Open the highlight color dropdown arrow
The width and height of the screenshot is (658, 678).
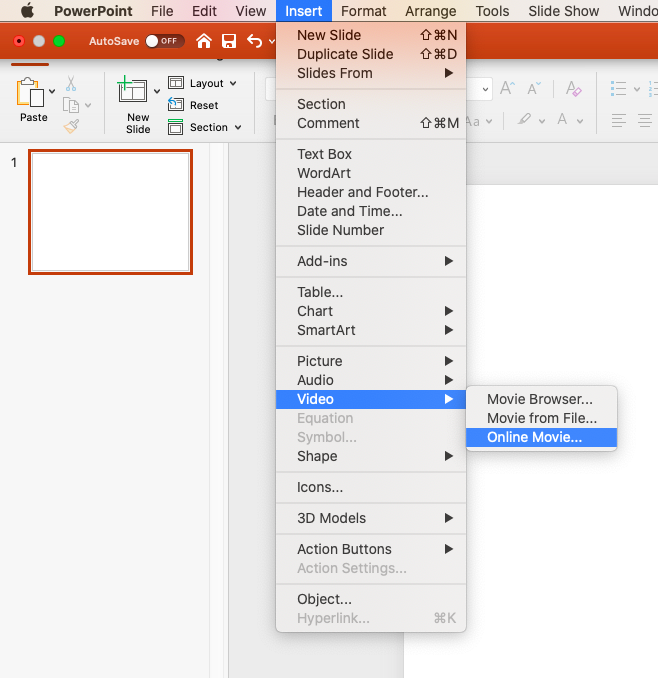pyautogui.click(x=542, y=121)
